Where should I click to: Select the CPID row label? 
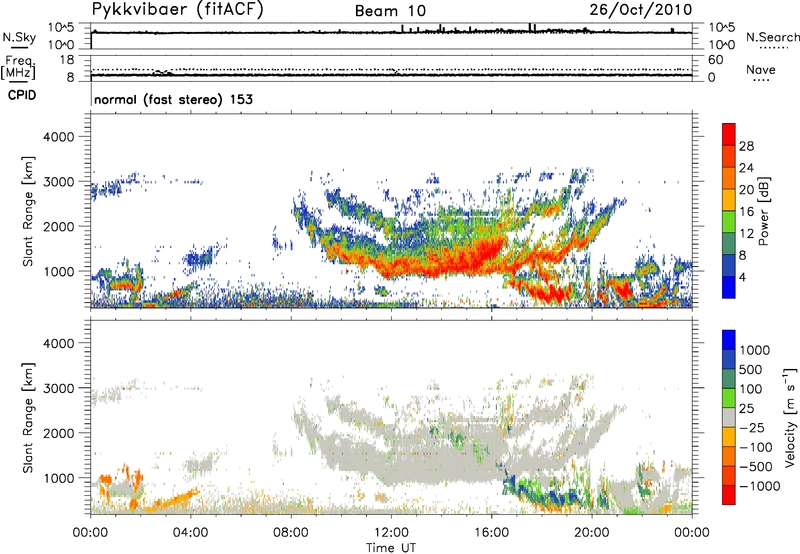pos(22,95)
